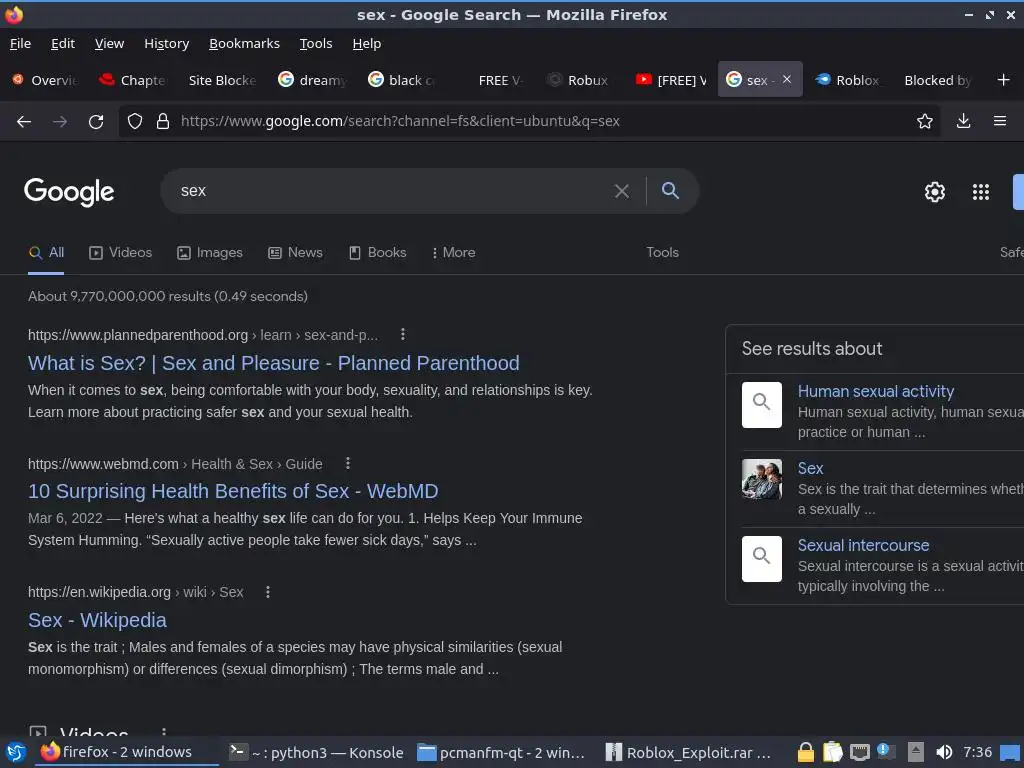Open the Firefox downloads panel

(x=963, y=121)
